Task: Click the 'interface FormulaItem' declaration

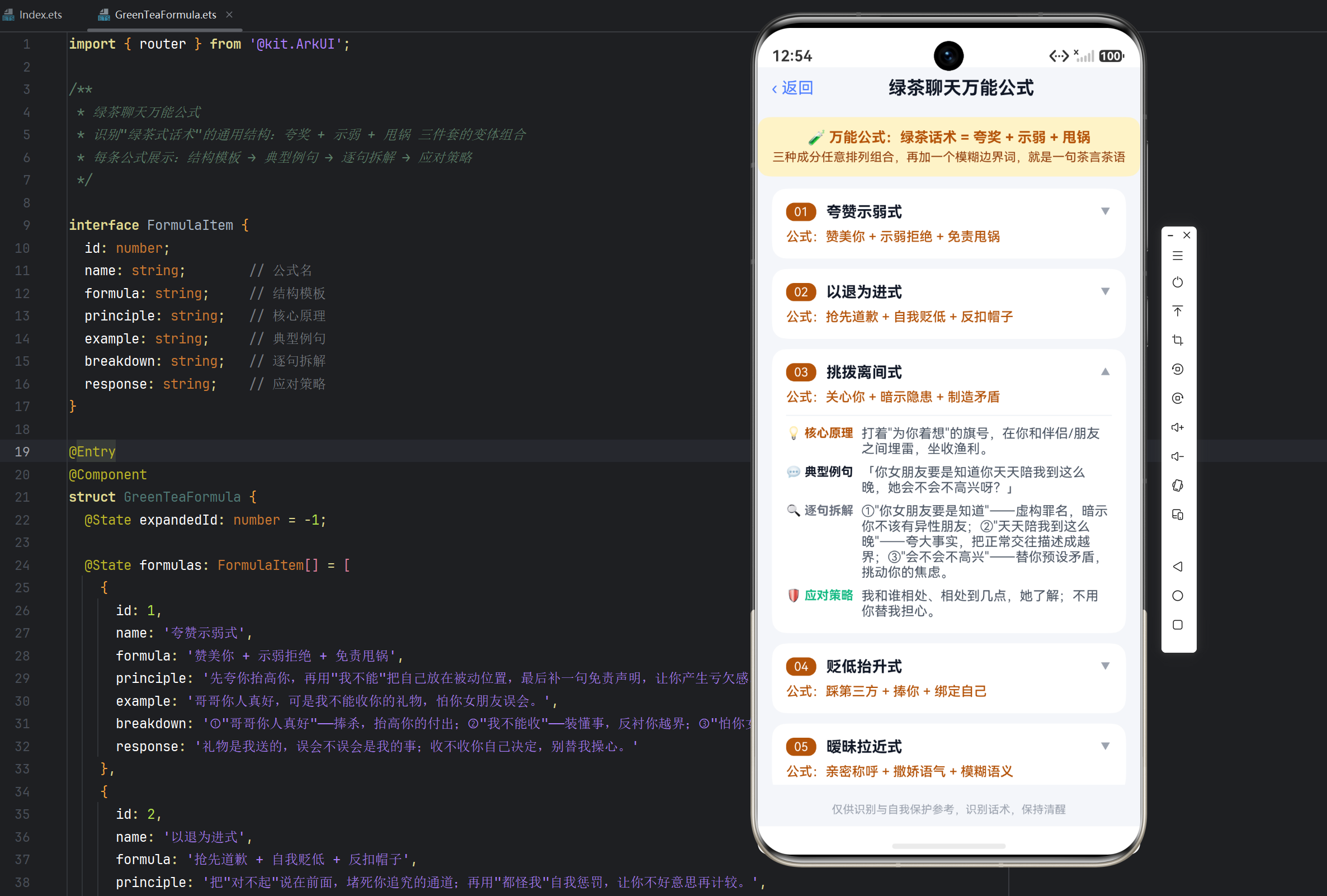Action: pyautogui.click(x=151, y=225)
